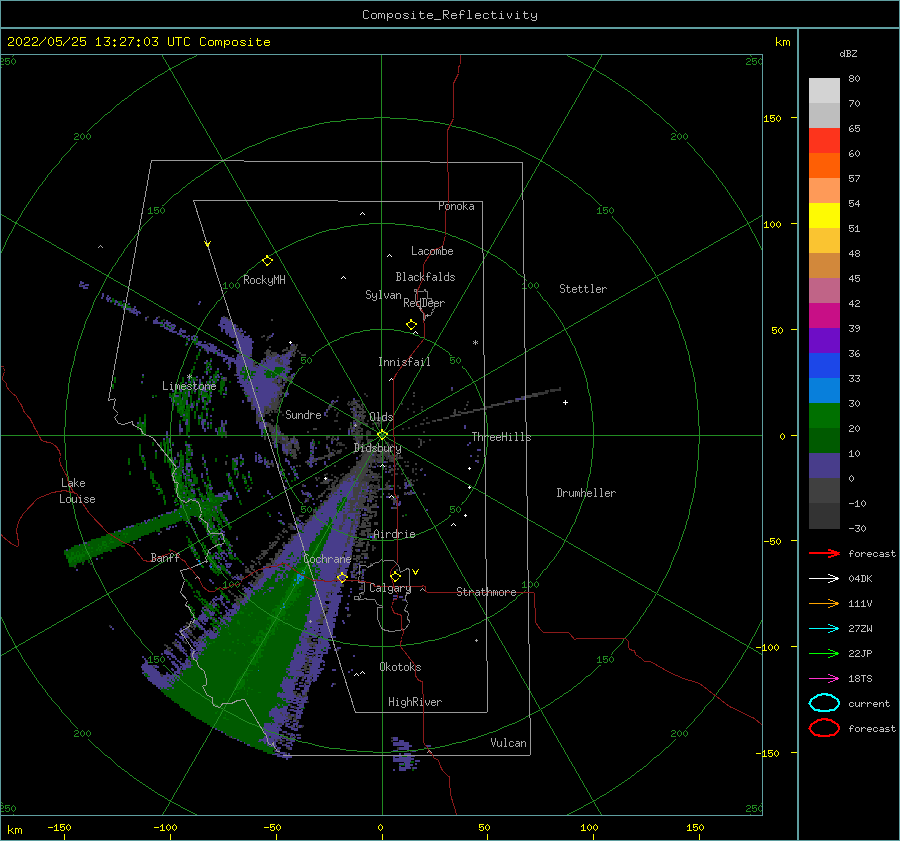
Task: Click the green 22JP arrow in legend
Action: (x=824, y=653)
